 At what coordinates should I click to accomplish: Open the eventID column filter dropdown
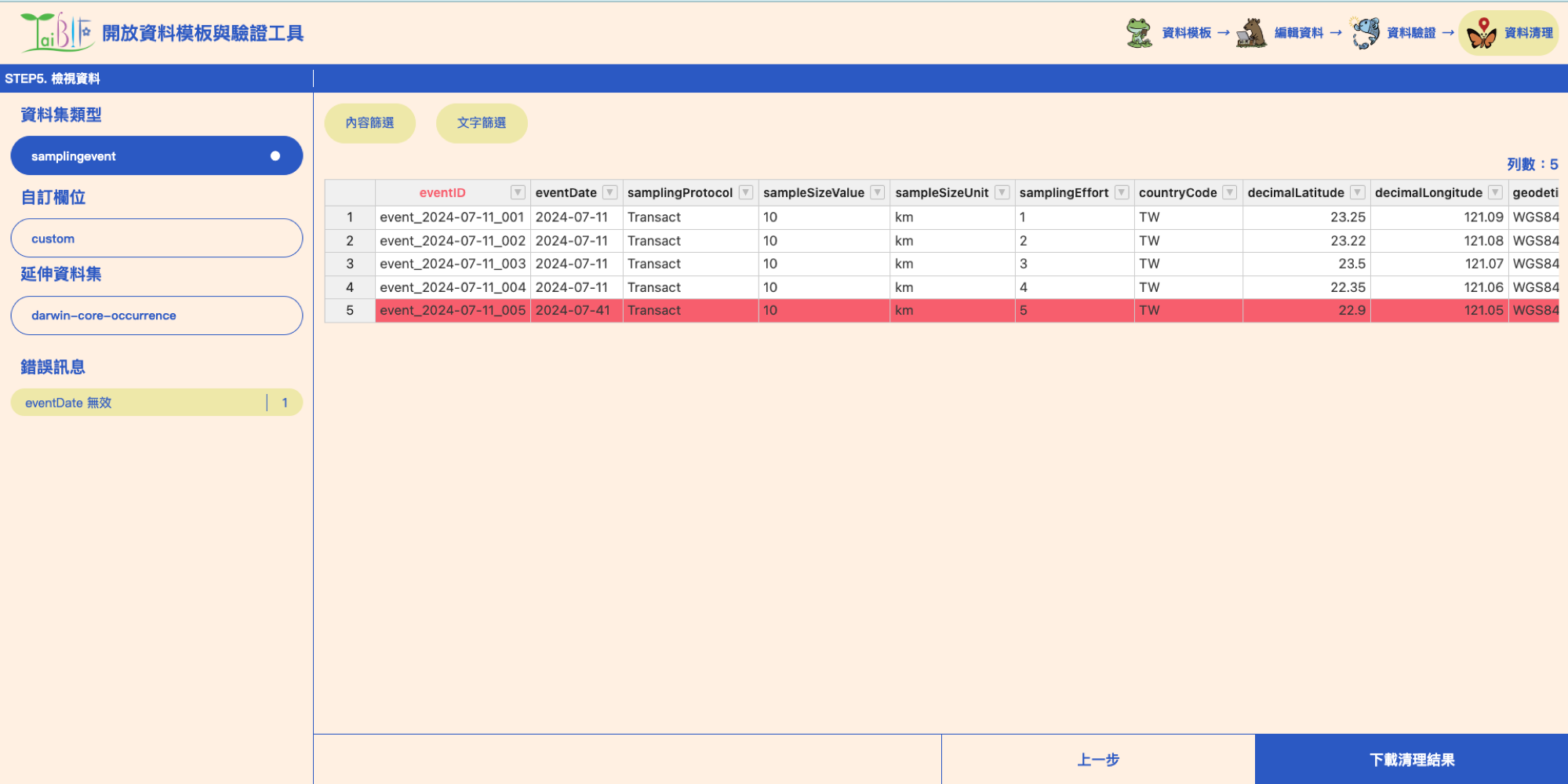tap(518, 192)
